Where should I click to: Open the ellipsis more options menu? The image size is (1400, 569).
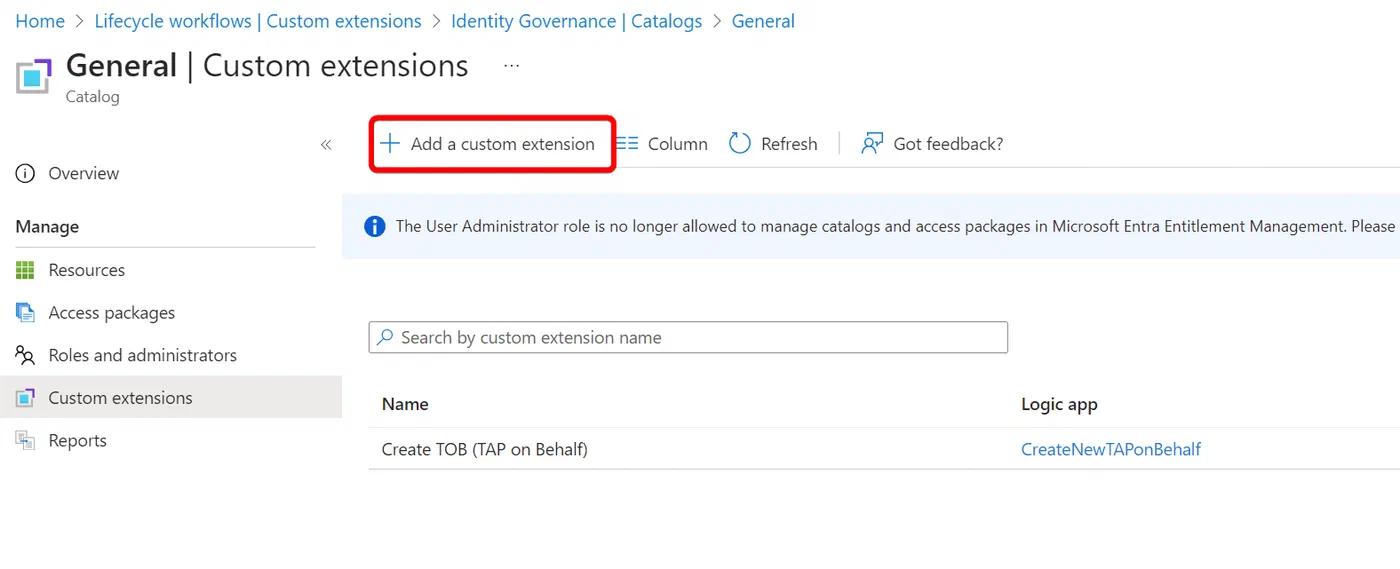click(x=512, y=66)
